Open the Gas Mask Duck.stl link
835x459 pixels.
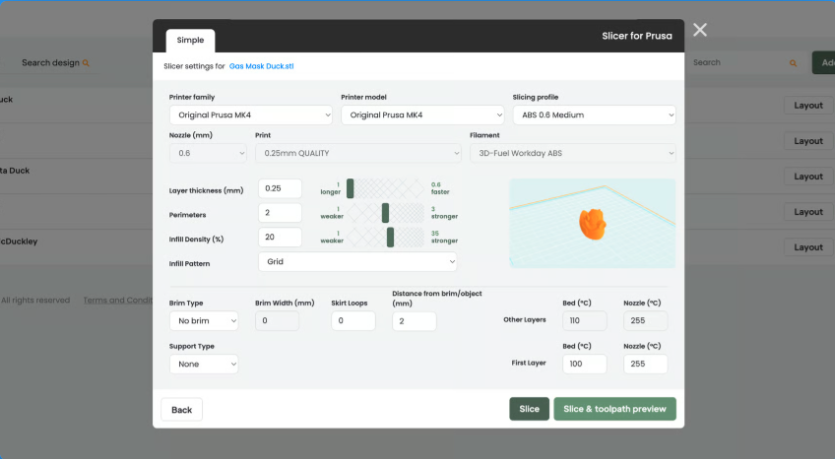point(261,66)
